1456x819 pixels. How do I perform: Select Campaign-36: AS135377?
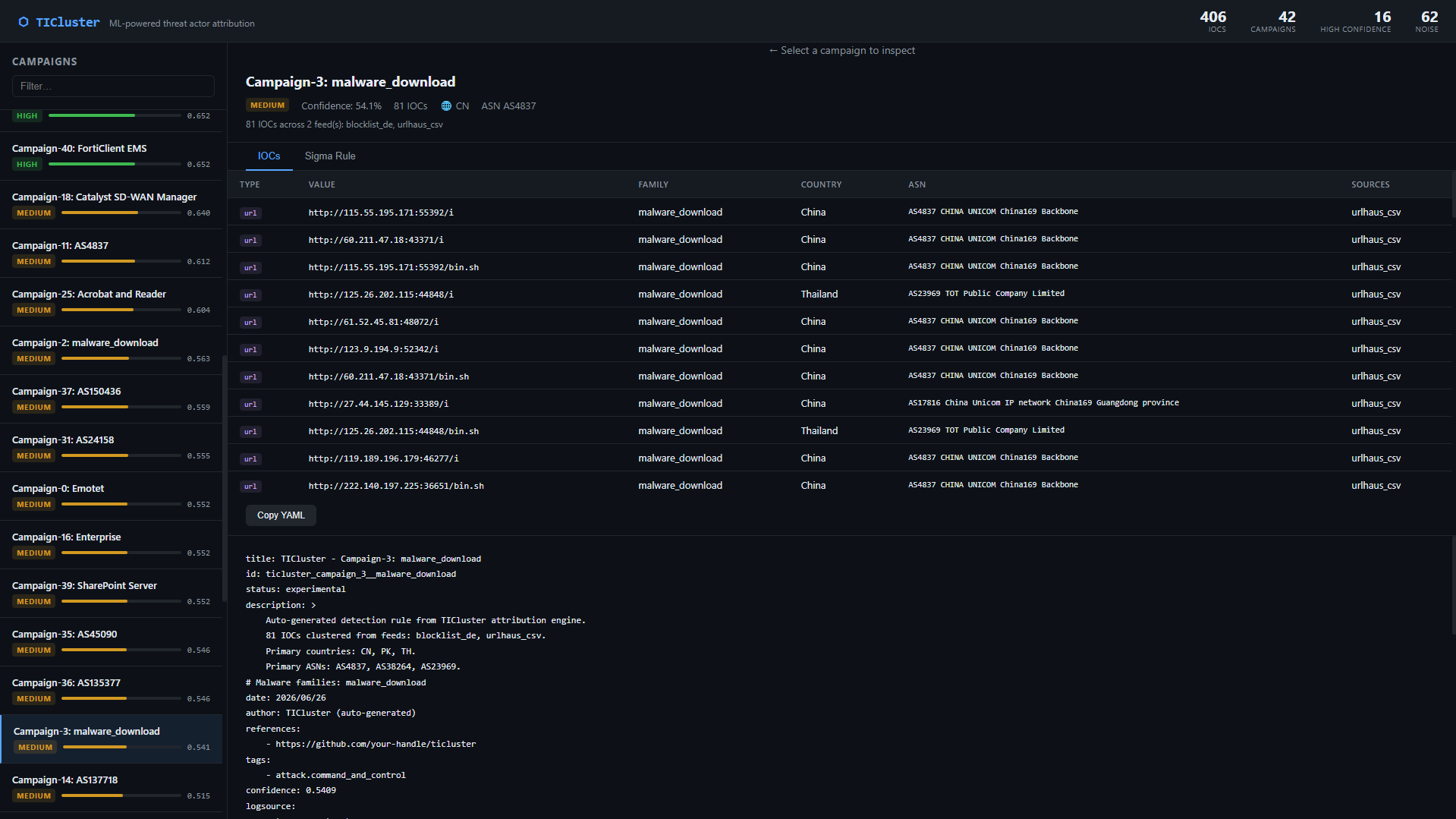(x=112, y=690)
